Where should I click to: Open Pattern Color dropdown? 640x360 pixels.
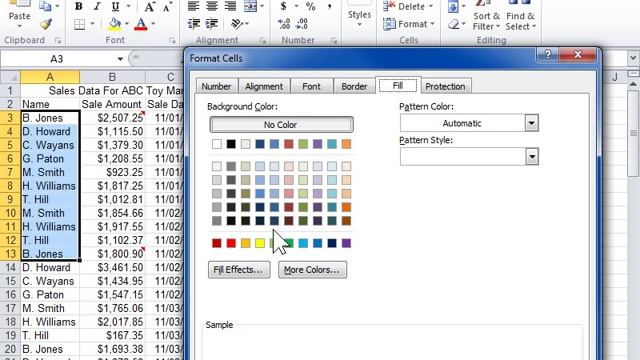pyautogui.click(x=531, y=123)
